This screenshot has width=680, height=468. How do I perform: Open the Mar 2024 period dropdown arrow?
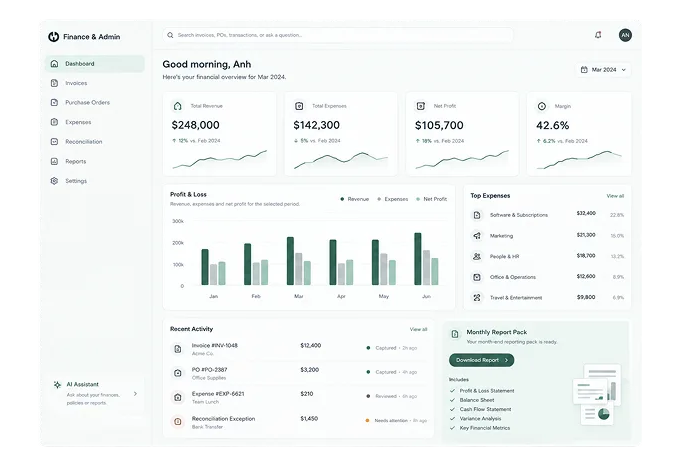(624, 70)
